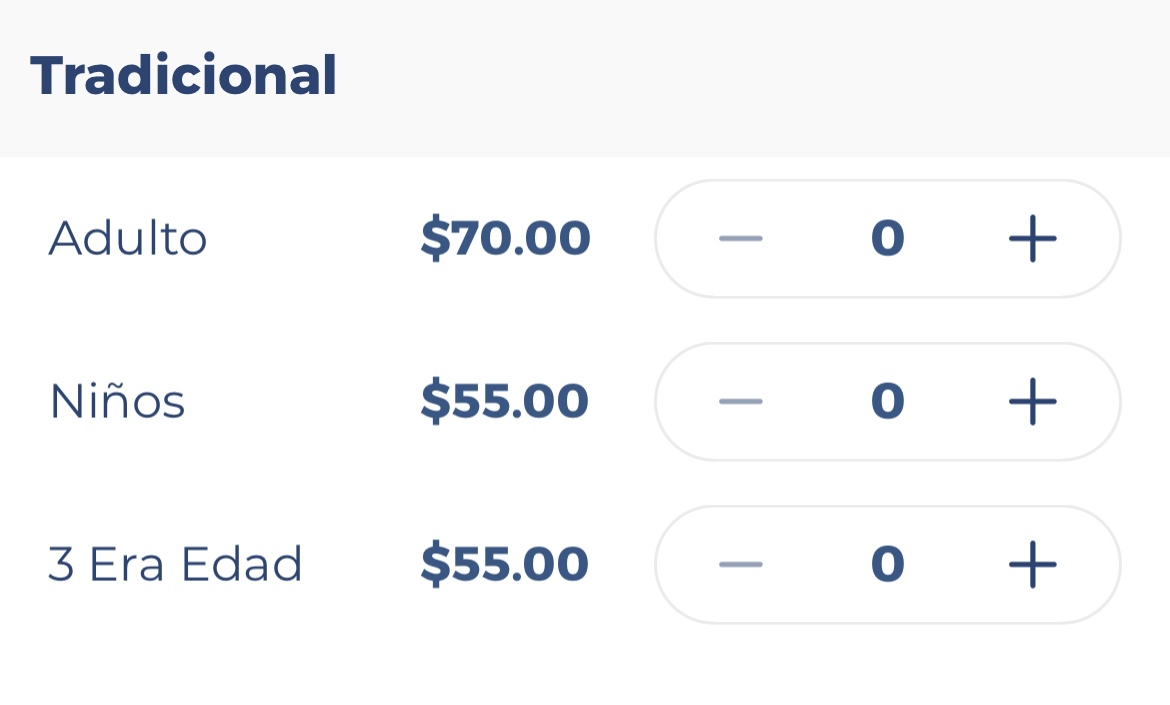Image resolution: width=1170 pixels, height=705 pixels.
Task: Select the Niños quantity number
Action: click(x=887, y=402)
